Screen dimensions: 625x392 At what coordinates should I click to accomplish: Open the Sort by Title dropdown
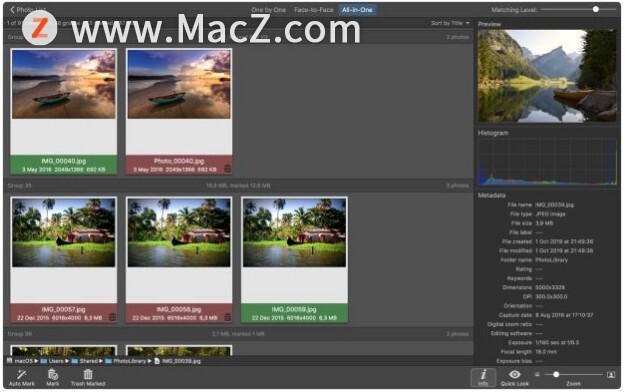click(x=450, y=23)
